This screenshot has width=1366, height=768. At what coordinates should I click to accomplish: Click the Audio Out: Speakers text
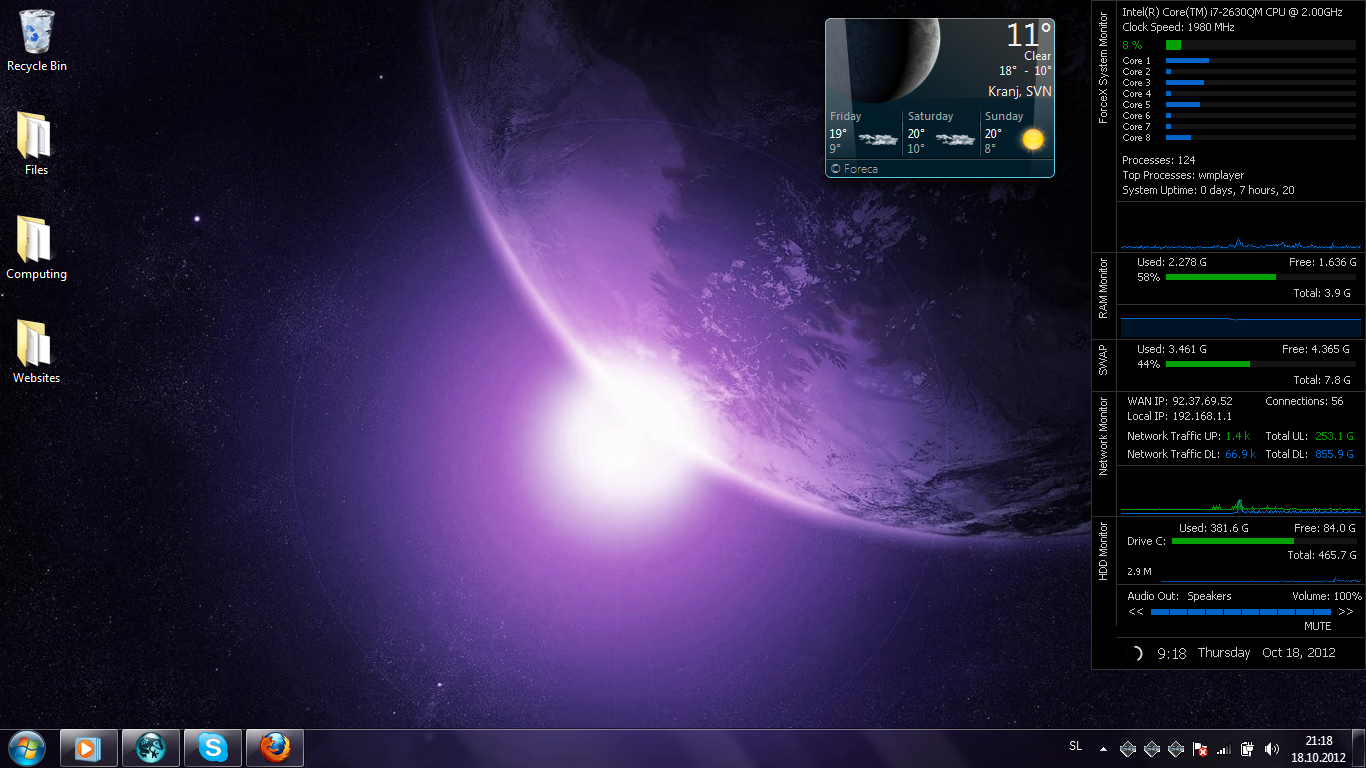click(x=1179, y=596)
